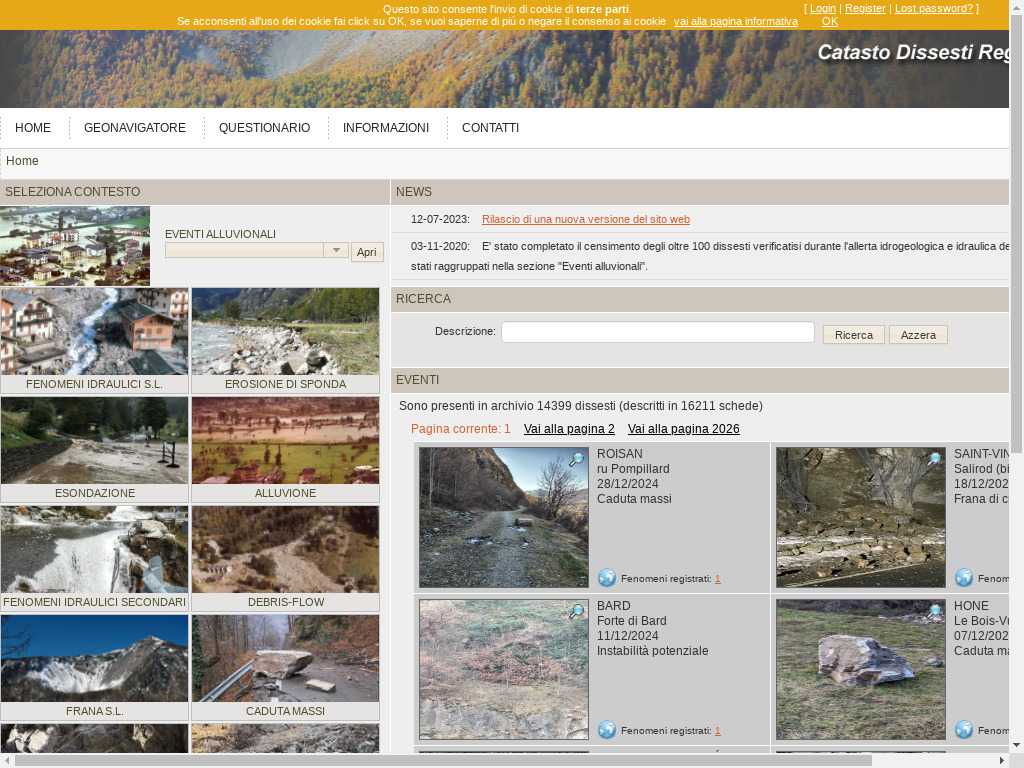This screenshot has height=768, width=1024.
Task: Click the globe icon in the SAINT-VINCENT card
Action: click(964, 578)
